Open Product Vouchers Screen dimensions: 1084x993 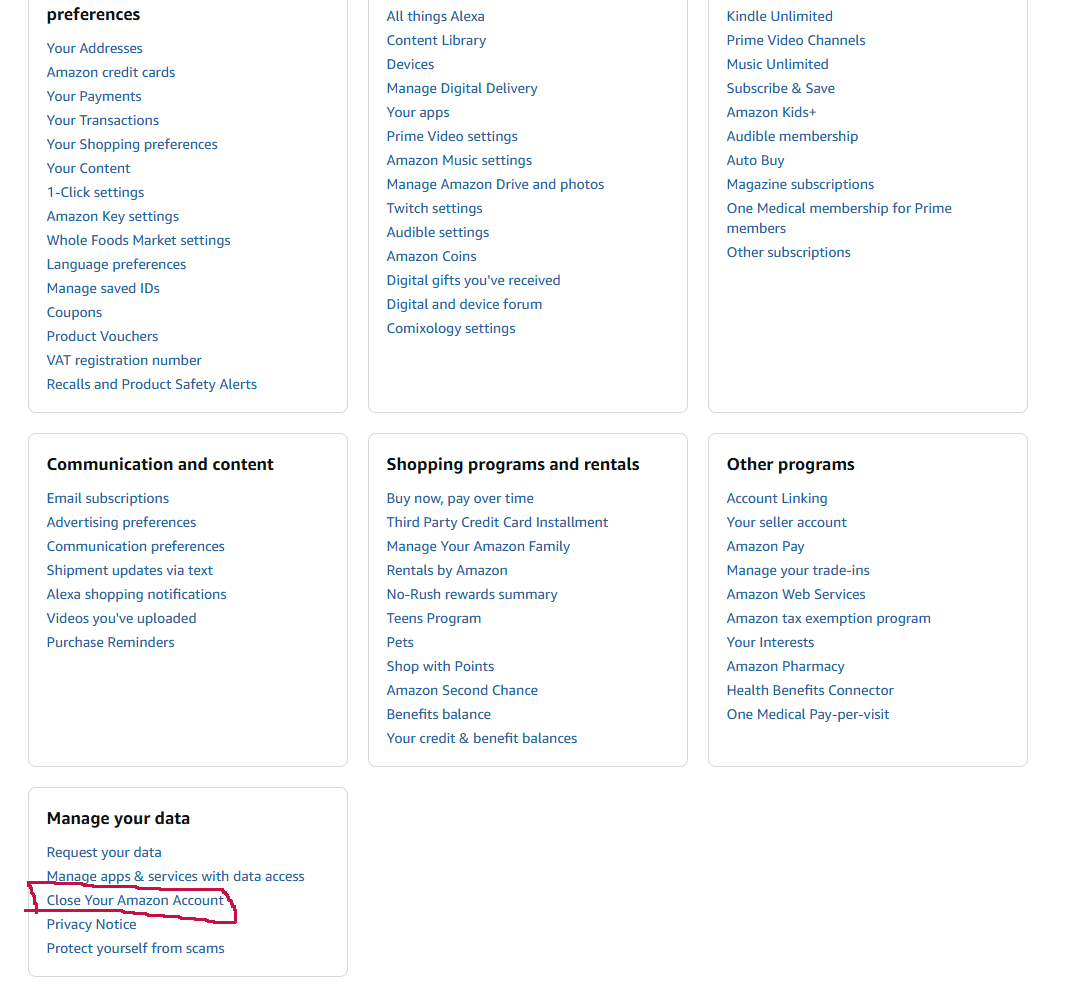[x=102, y=336]
